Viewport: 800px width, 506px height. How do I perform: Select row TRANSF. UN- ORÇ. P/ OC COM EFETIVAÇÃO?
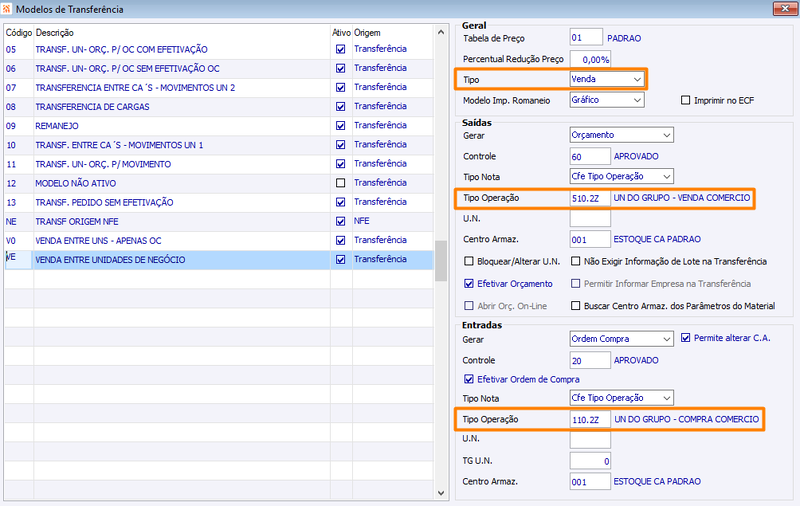point(218,49)
